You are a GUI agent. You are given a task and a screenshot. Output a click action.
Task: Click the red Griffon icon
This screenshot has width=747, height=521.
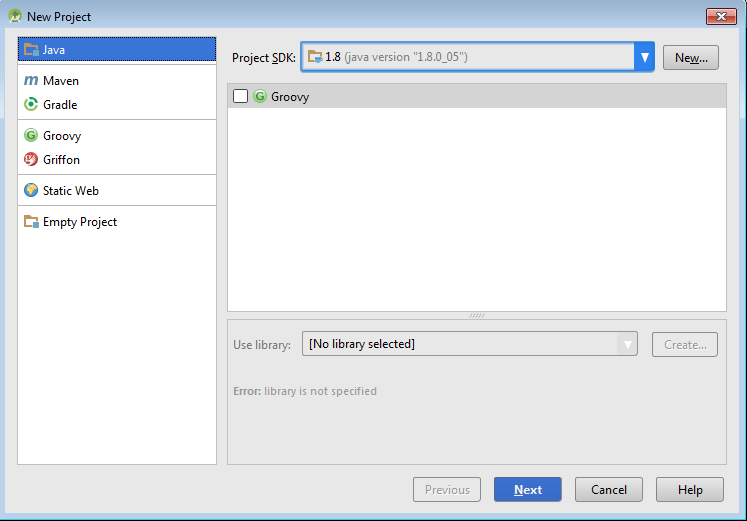click(31, 159)
